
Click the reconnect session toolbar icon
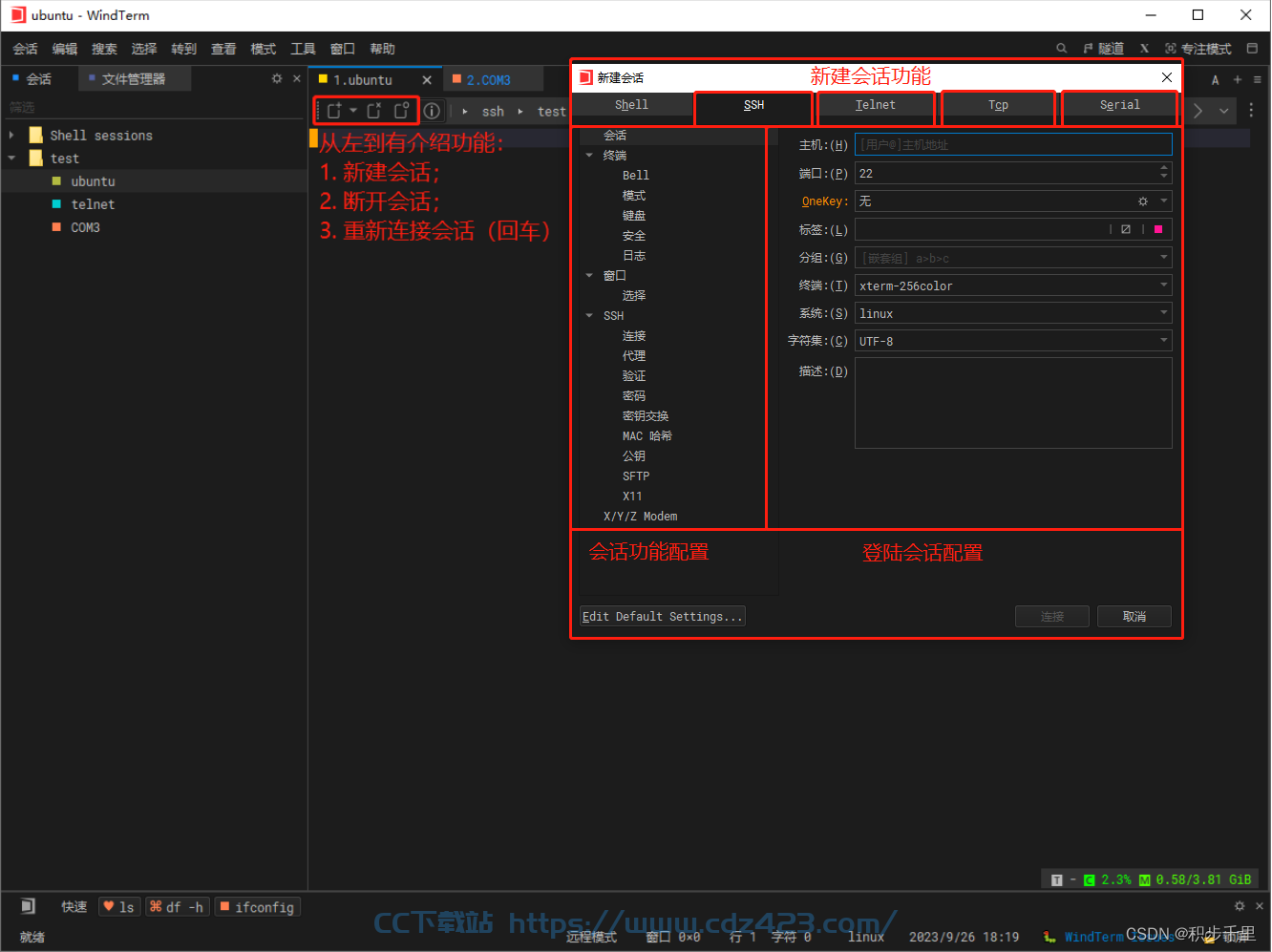[402, 111]
